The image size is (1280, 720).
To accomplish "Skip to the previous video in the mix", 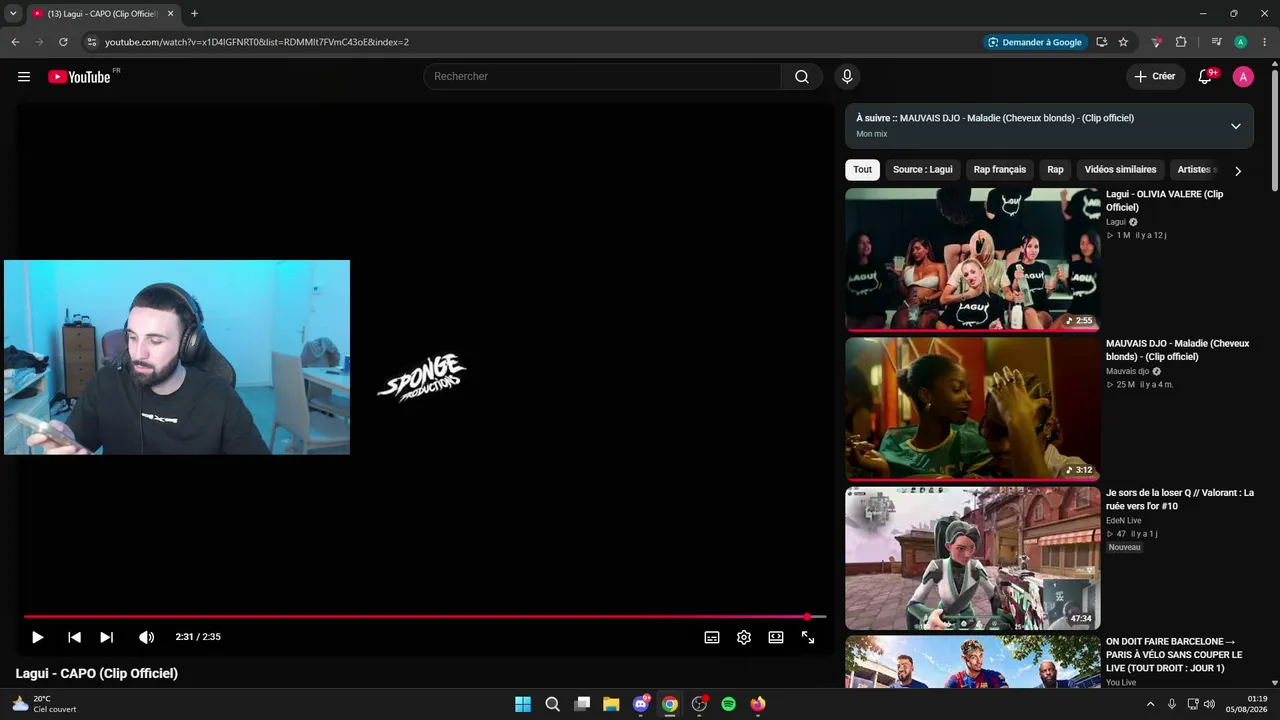I will [x=74, y=637].
